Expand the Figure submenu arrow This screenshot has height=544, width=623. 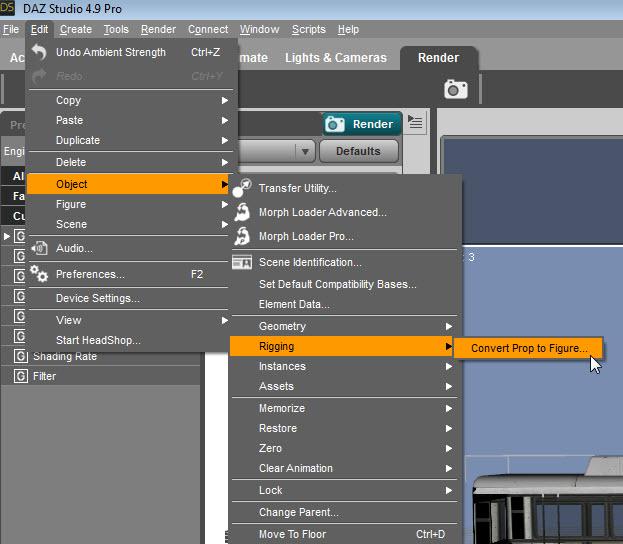[x=225, y=204]
